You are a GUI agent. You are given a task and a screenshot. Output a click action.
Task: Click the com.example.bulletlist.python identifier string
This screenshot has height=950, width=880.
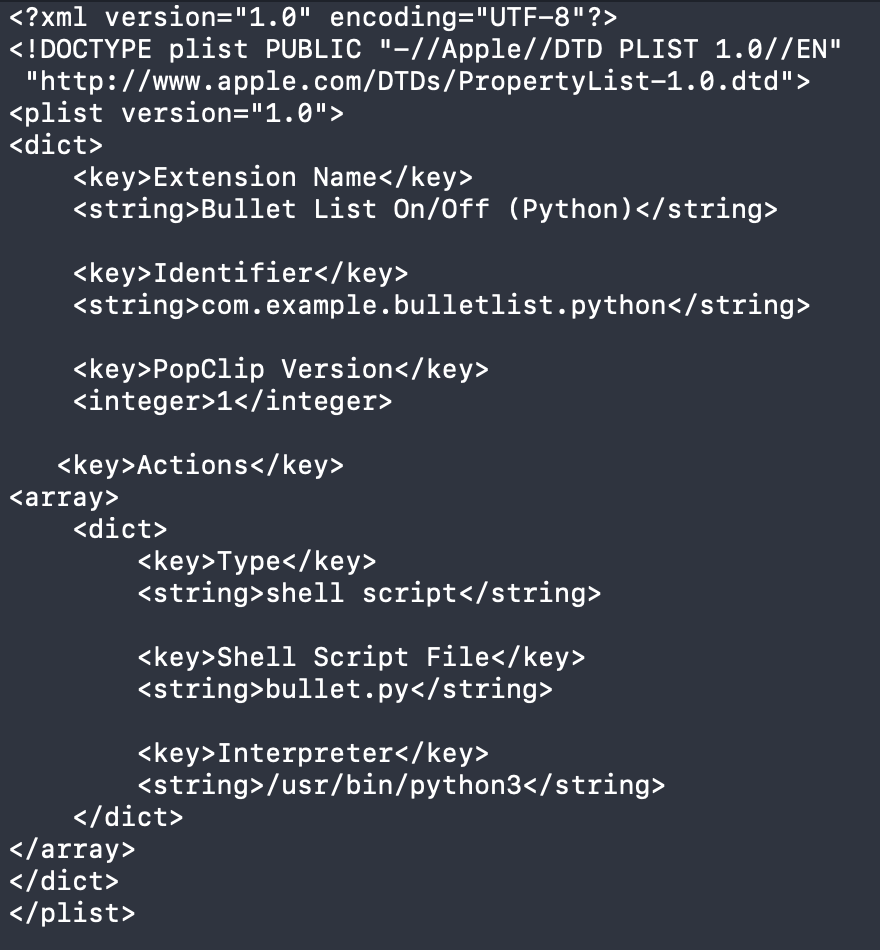tap(433, 305)
